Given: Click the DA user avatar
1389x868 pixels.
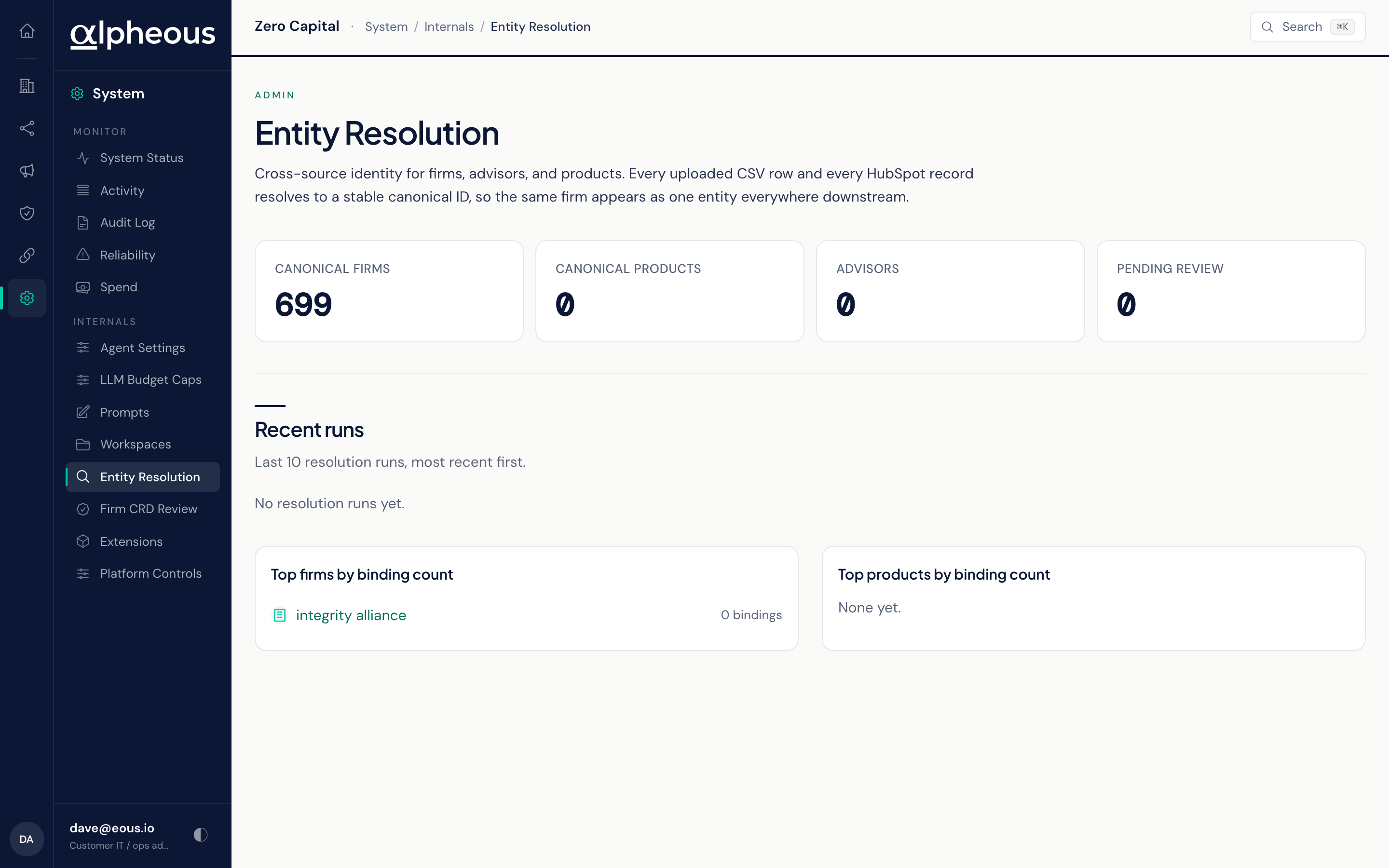Looking at the screenshot, I should coord(27,839).
